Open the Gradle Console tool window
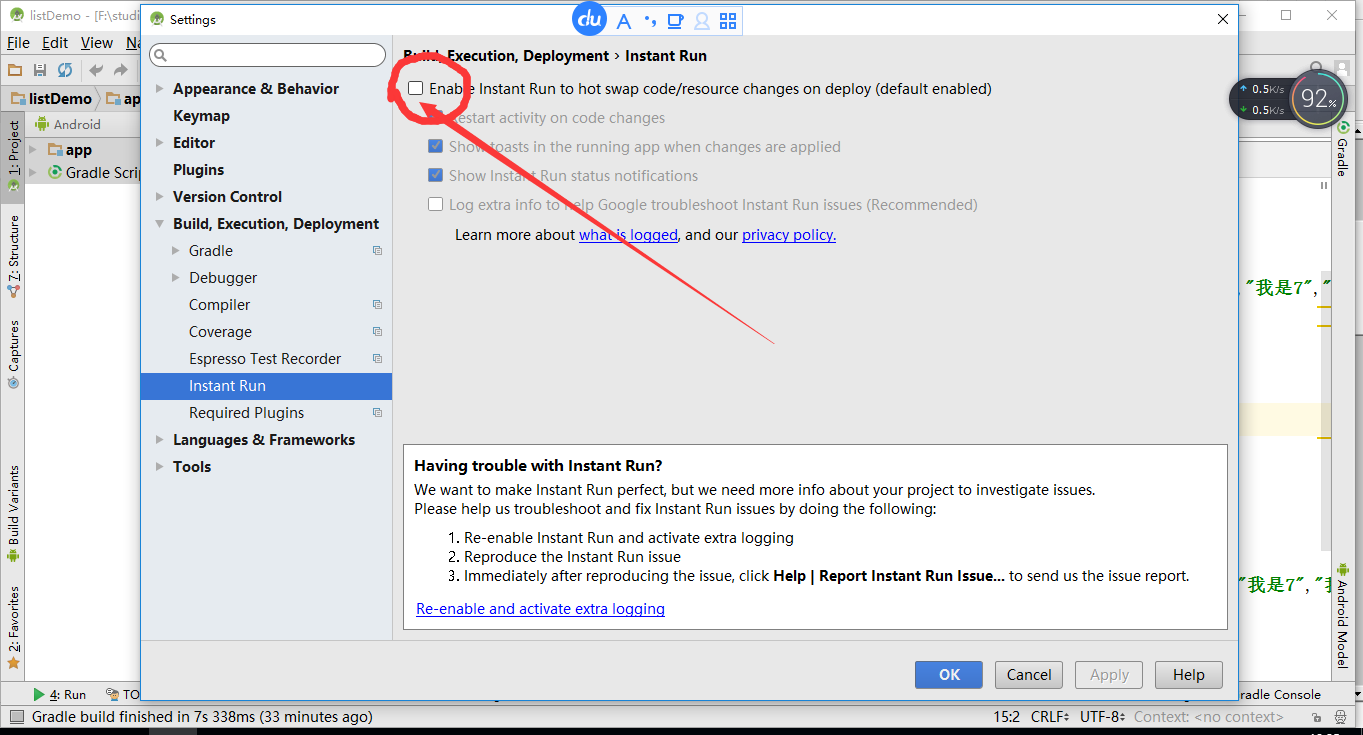The image size is (1363, 735). [1280, 694]
